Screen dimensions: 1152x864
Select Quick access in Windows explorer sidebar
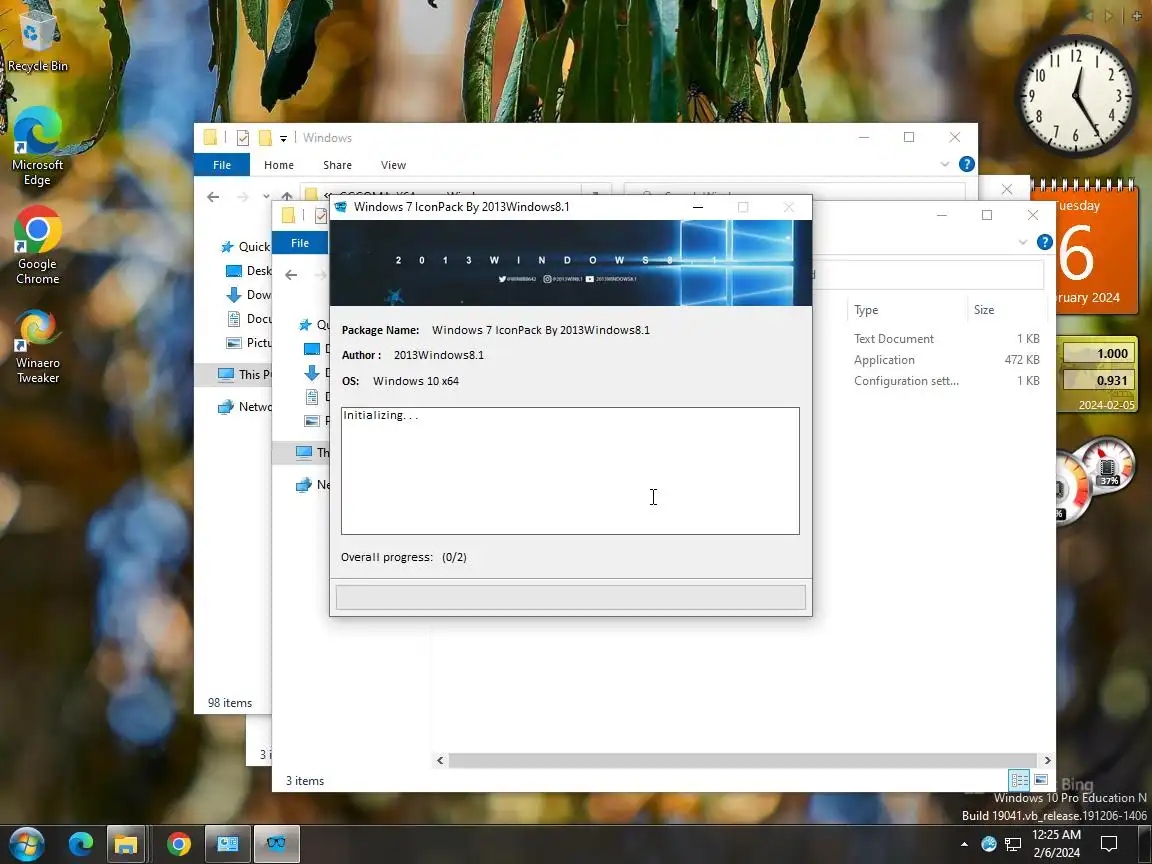tap(245, 247)
